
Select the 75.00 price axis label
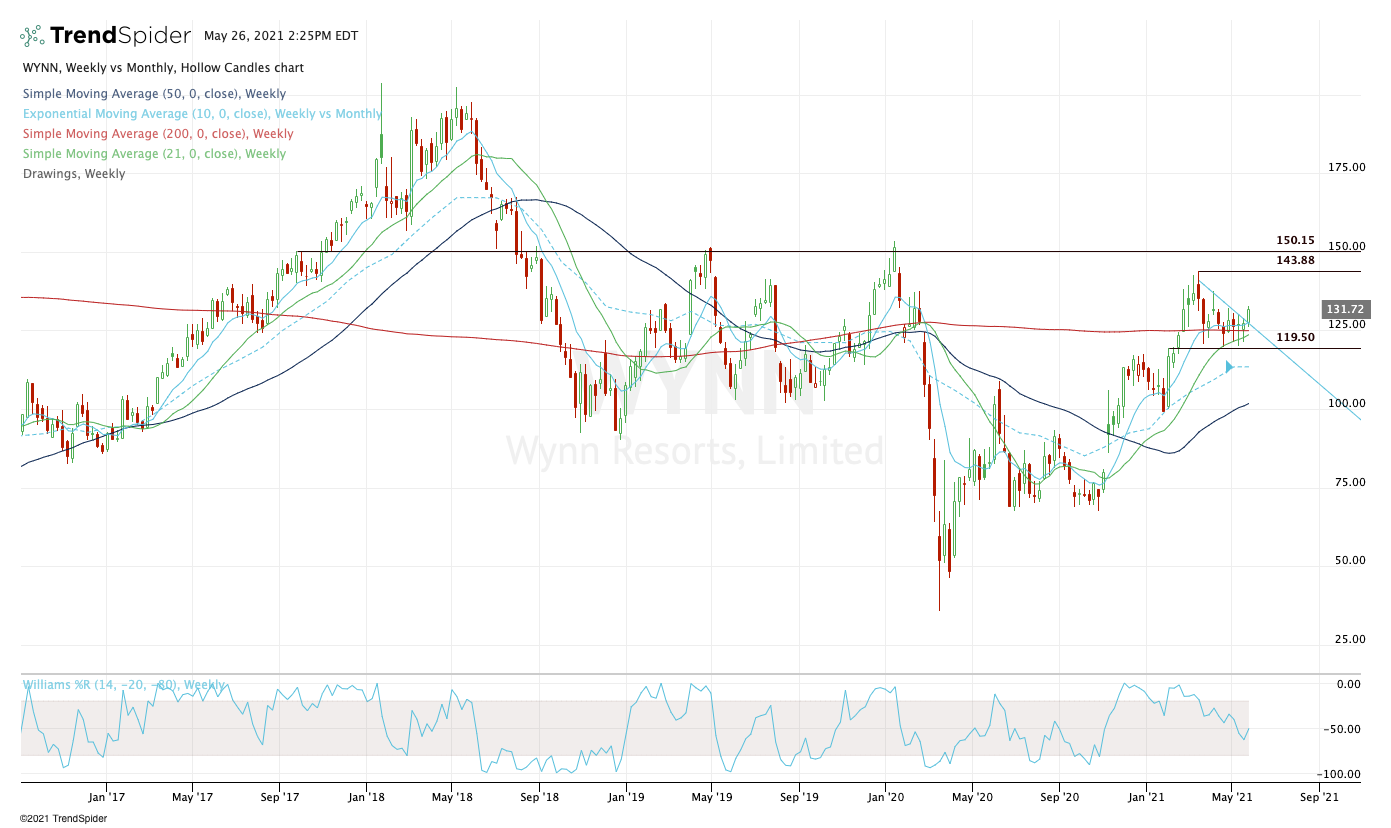tap(1348, 482)
